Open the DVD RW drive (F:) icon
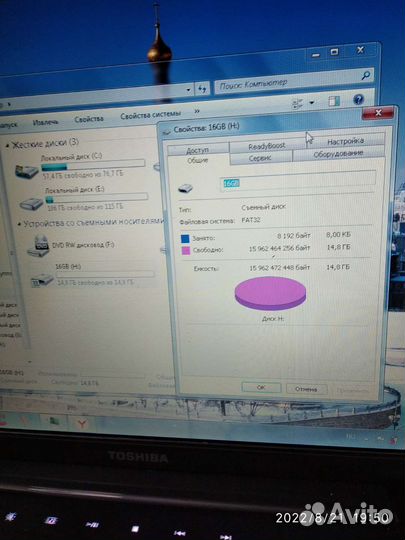The image size is (405, 540). tap(38, 246)
